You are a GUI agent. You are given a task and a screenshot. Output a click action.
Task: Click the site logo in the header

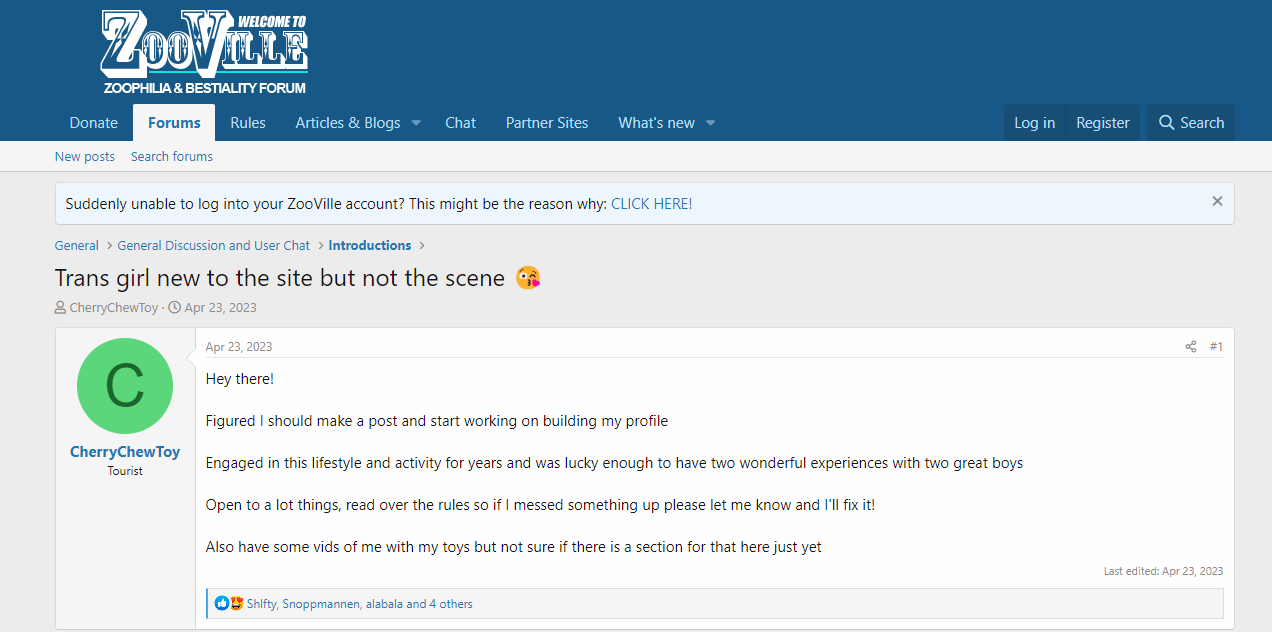point(205,52)
